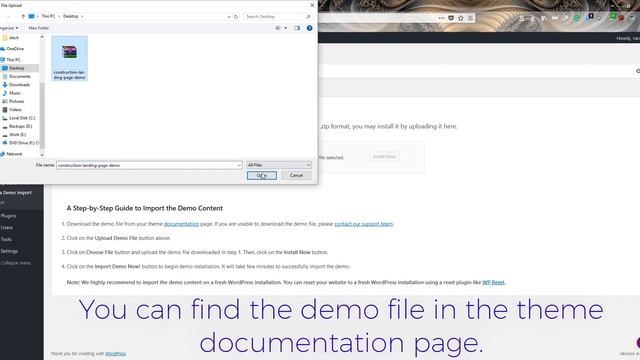Open Tools in the WordPress sidebar

click(6, 240)
